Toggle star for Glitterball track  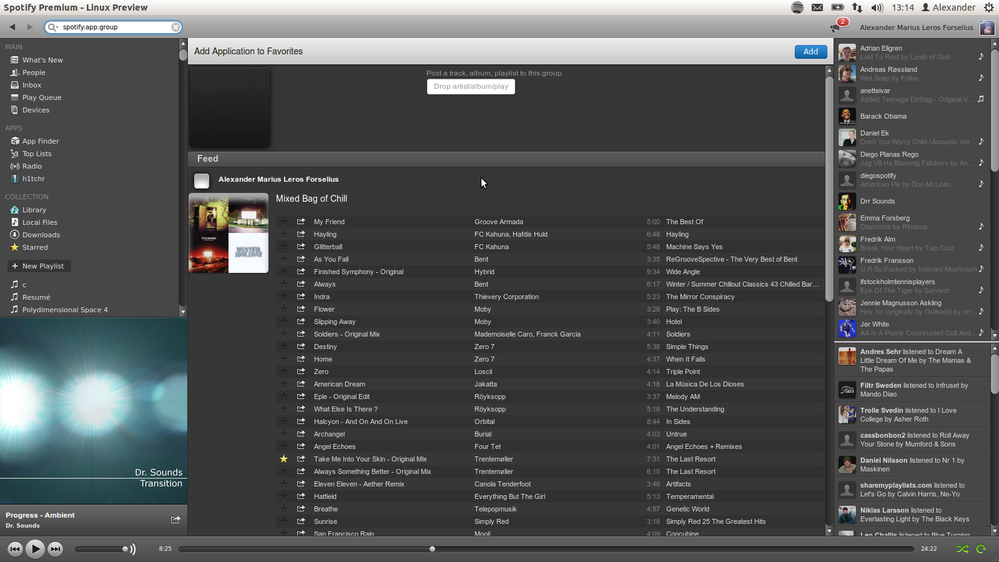[x=284, y=247]
